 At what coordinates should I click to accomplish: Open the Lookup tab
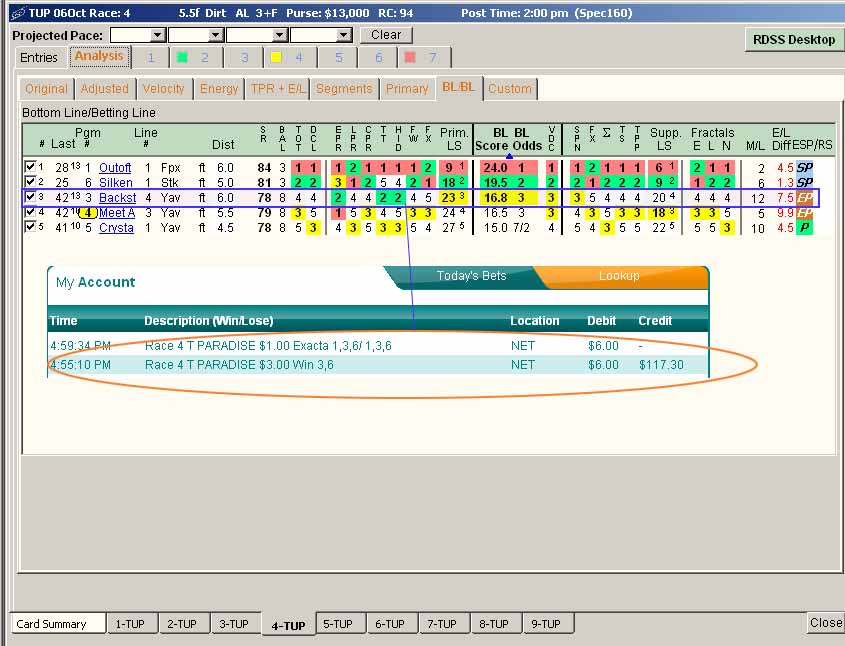tap(619, 276)
